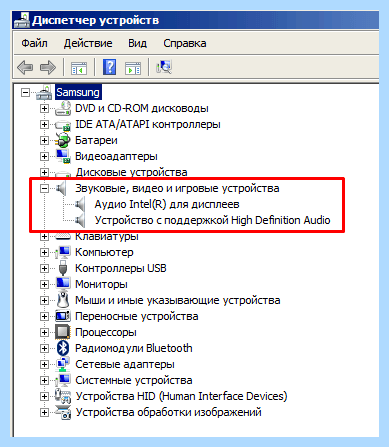Click the Компьютер icon in the tree
Viewport: 389px width, 447px height.
63,252
